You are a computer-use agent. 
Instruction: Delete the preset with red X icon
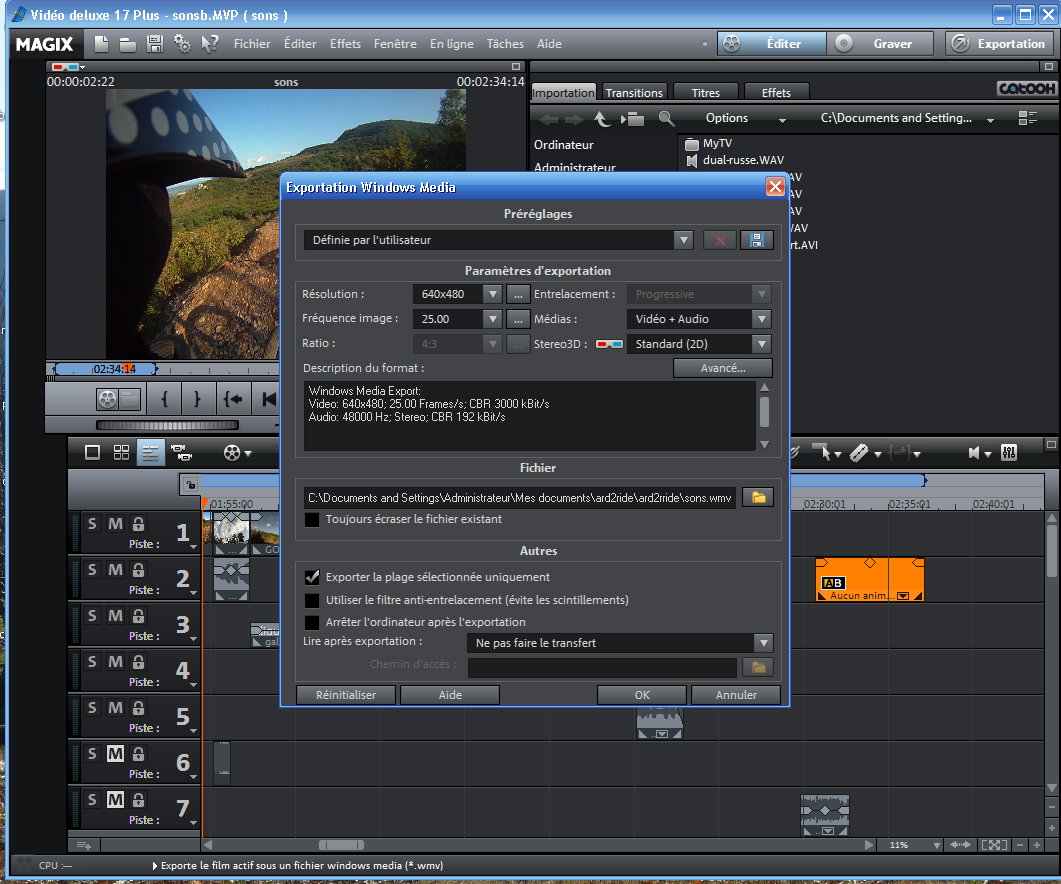click(x=720, y=240)
